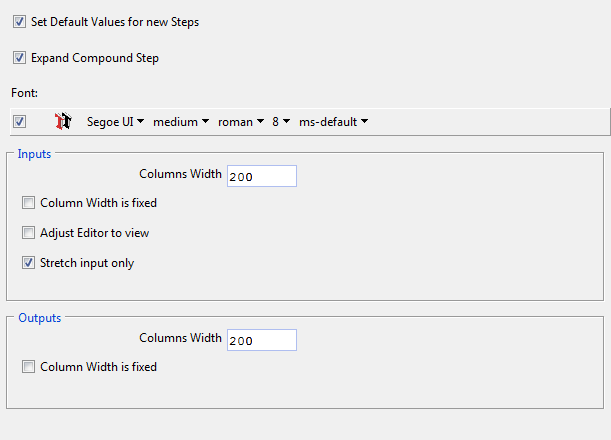Open the font size 8 dropdown

click(281, 122)
